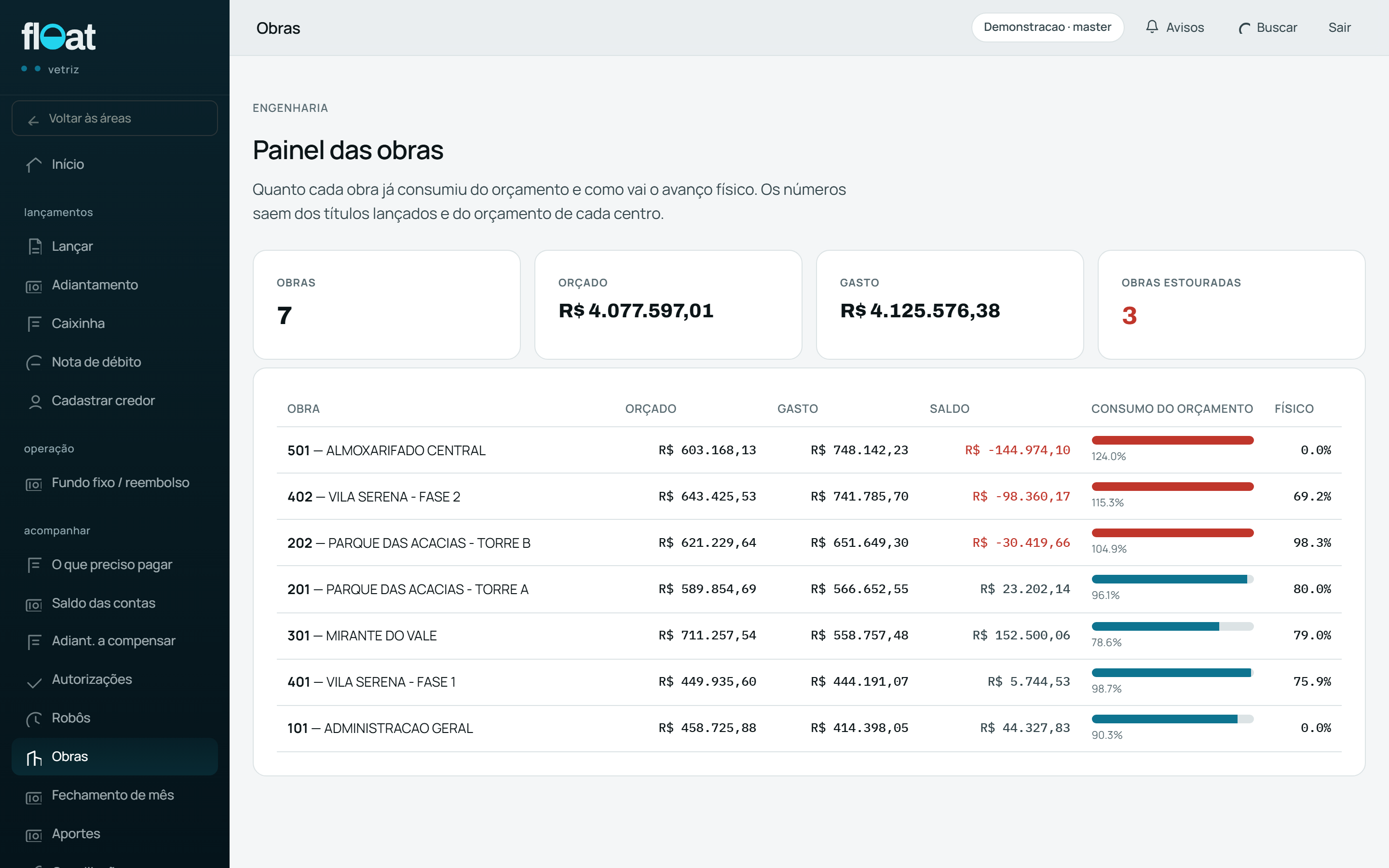Click the Obras count card

coord(387,305)
